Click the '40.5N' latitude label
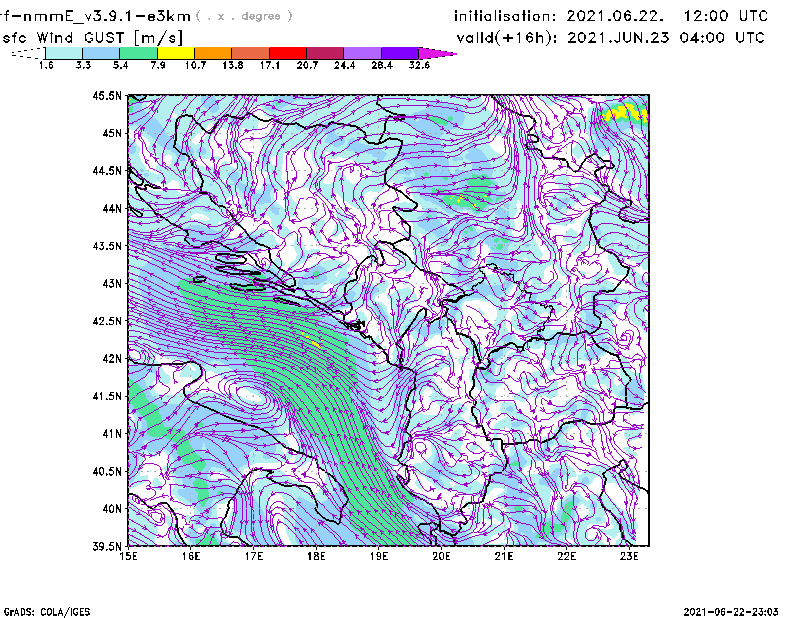This screenshot has height=618, width=800. [107, 471]
